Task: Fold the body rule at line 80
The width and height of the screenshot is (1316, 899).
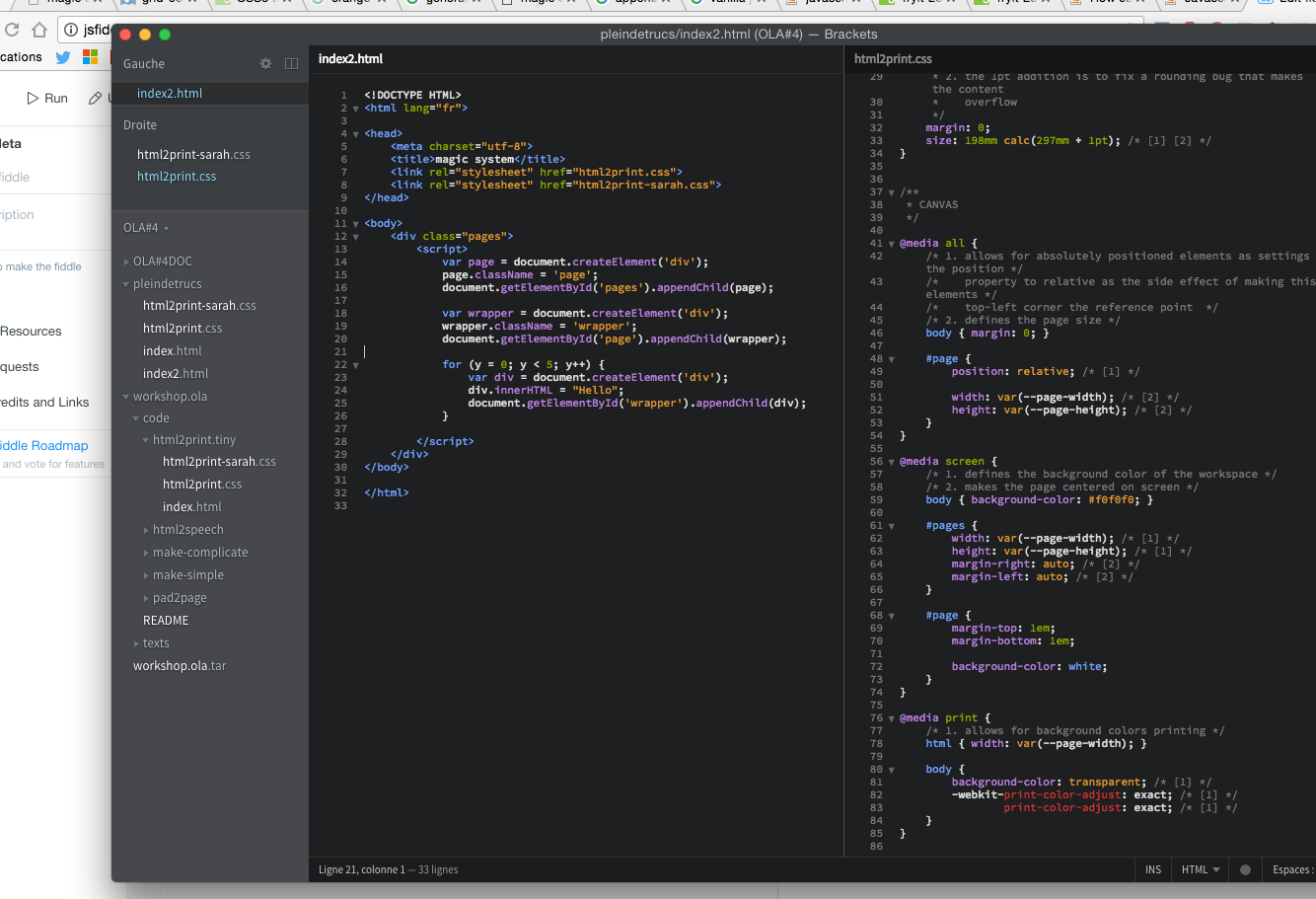Action: 892,770
